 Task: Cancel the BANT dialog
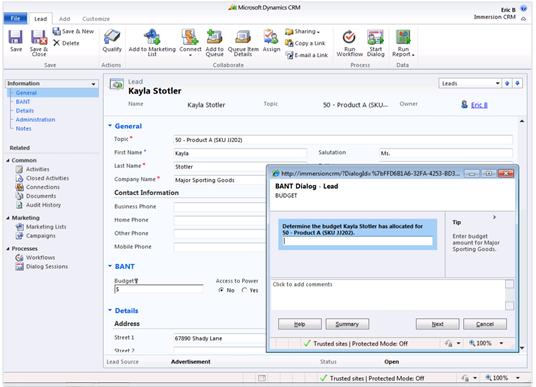tap(485, 324)
